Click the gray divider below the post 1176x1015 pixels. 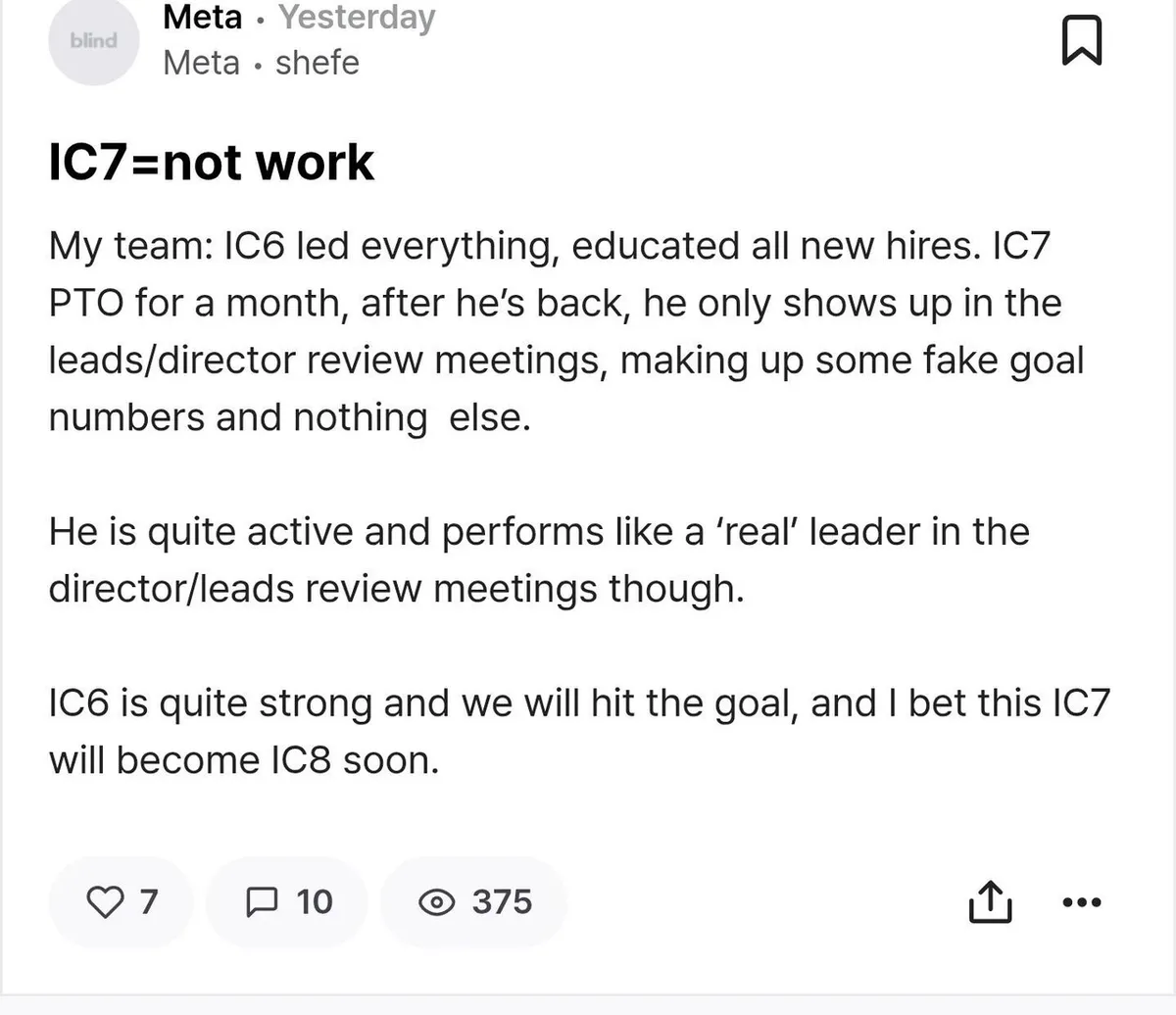588,1005
